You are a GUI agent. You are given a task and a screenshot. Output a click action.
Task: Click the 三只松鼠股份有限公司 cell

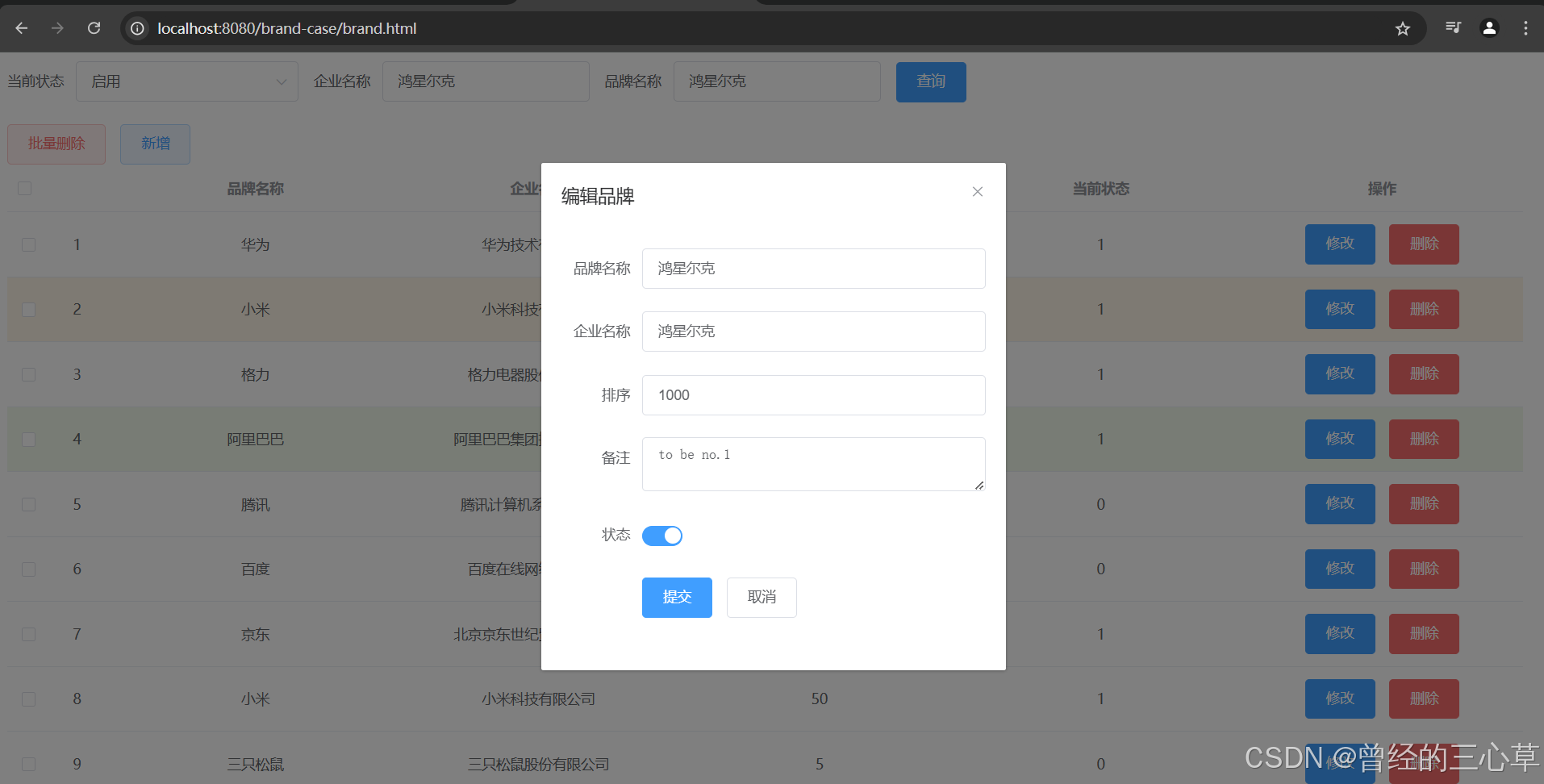(x=538, y=764)
